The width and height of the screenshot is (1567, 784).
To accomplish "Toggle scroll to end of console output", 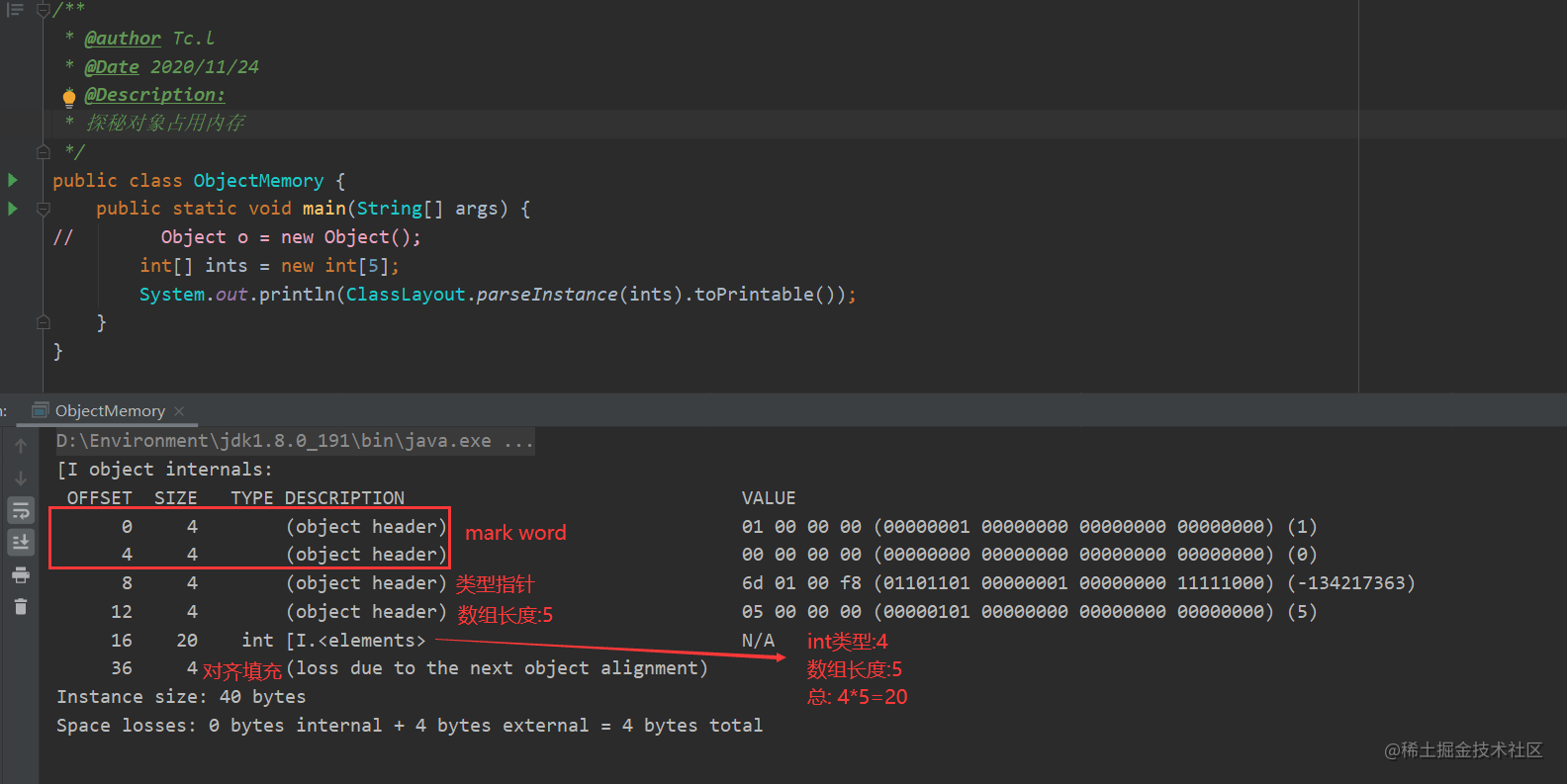I will tap(21, 542).
